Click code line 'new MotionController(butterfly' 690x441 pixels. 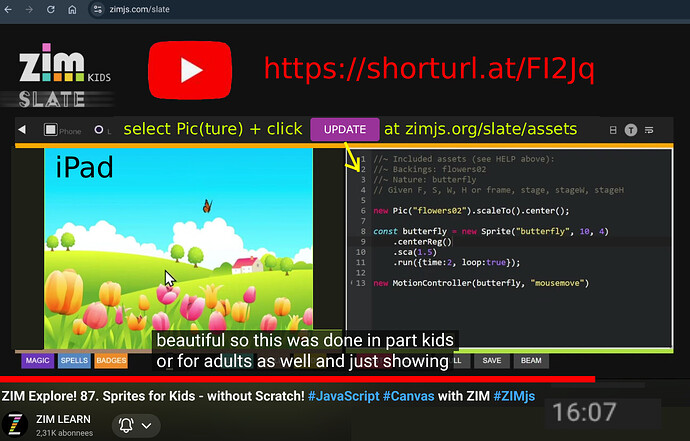pos(481,283)
